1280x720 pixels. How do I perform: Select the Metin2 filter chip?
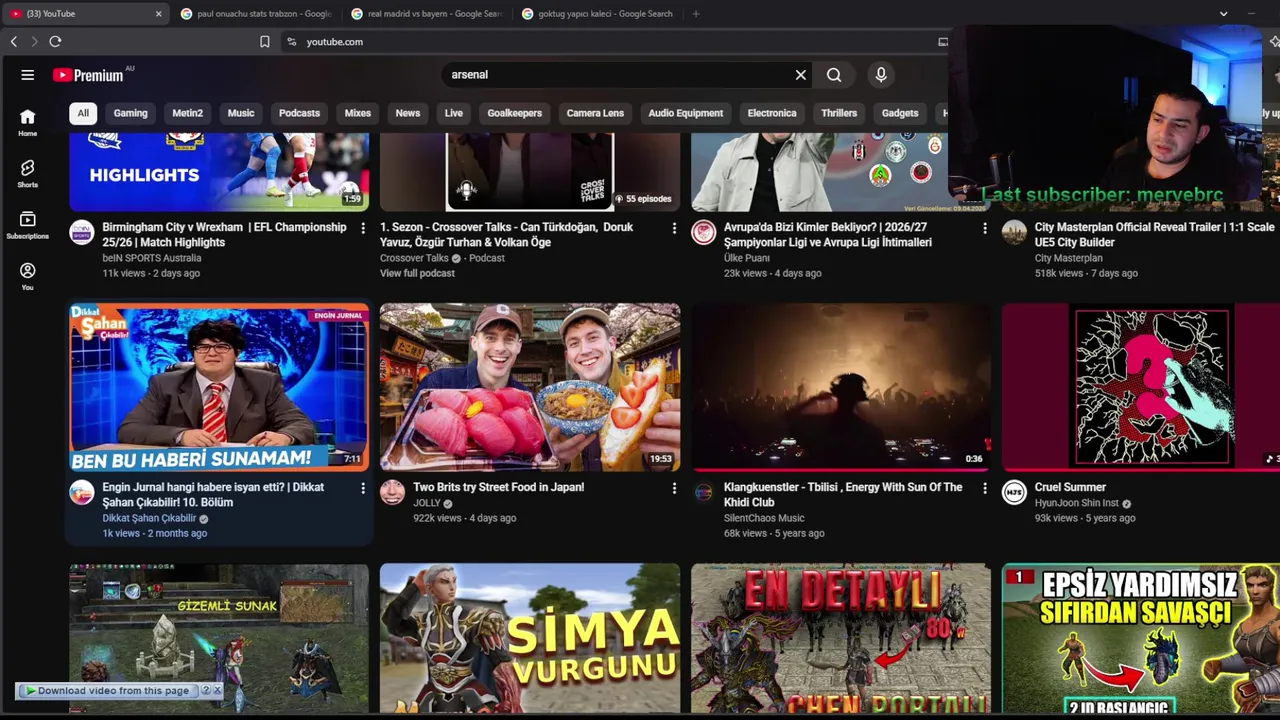click(187, 113)
